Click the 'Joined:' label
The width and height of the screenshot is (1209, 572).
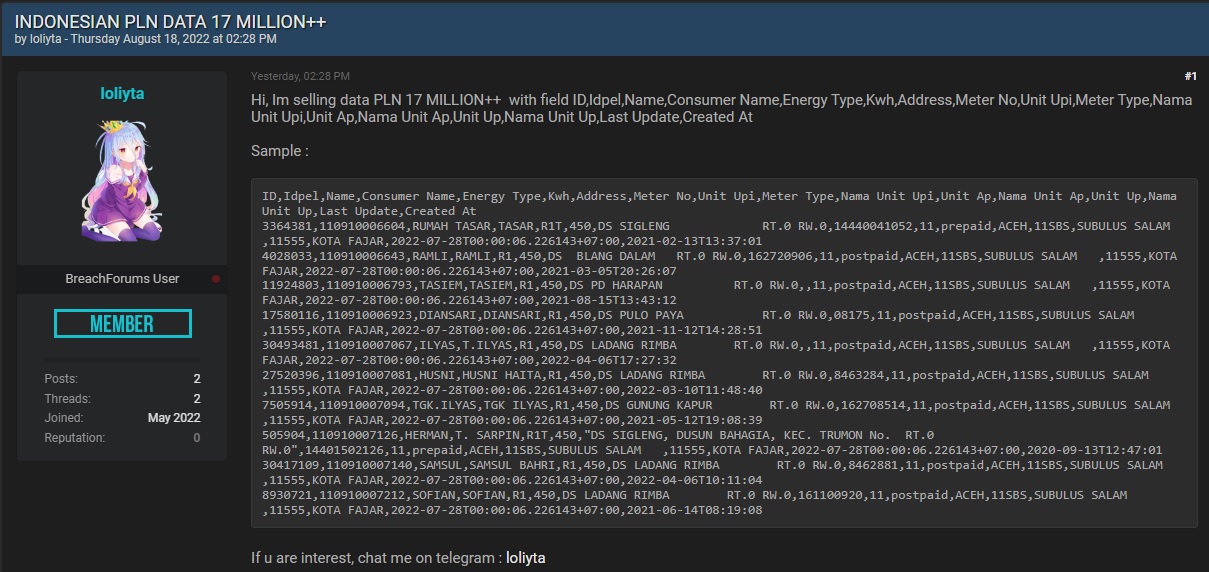[64, 418]
